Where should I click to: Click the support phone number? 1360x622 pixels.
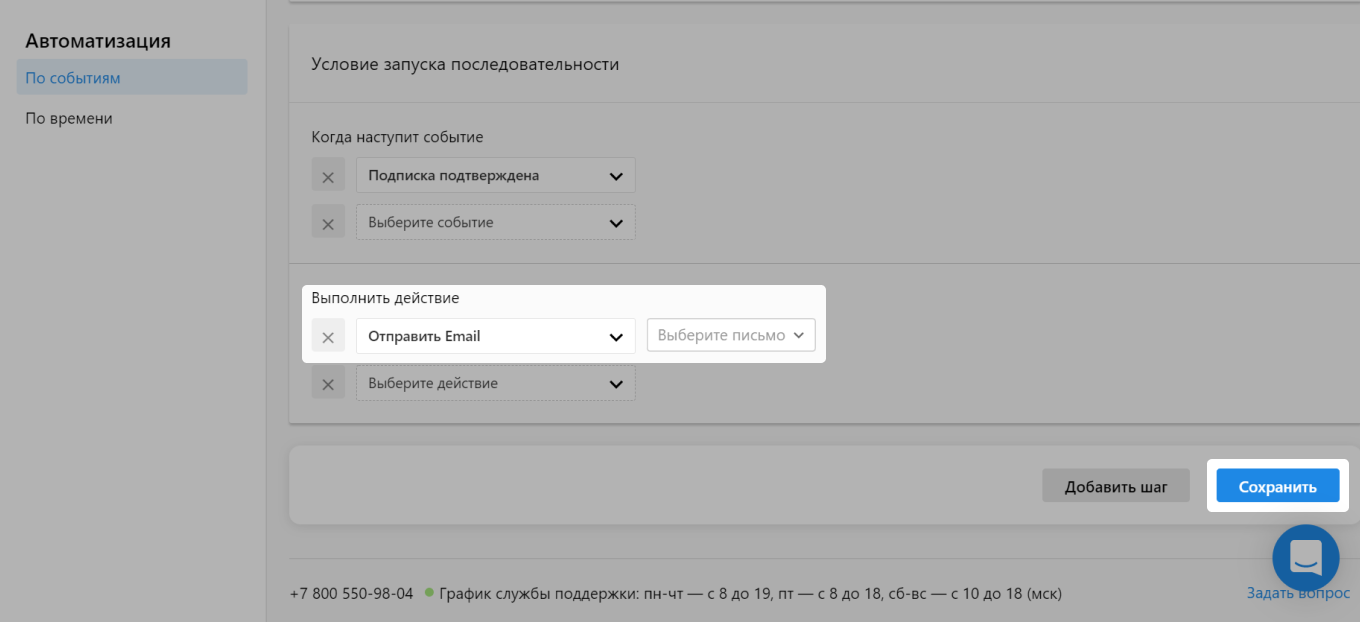coord(354,593)
